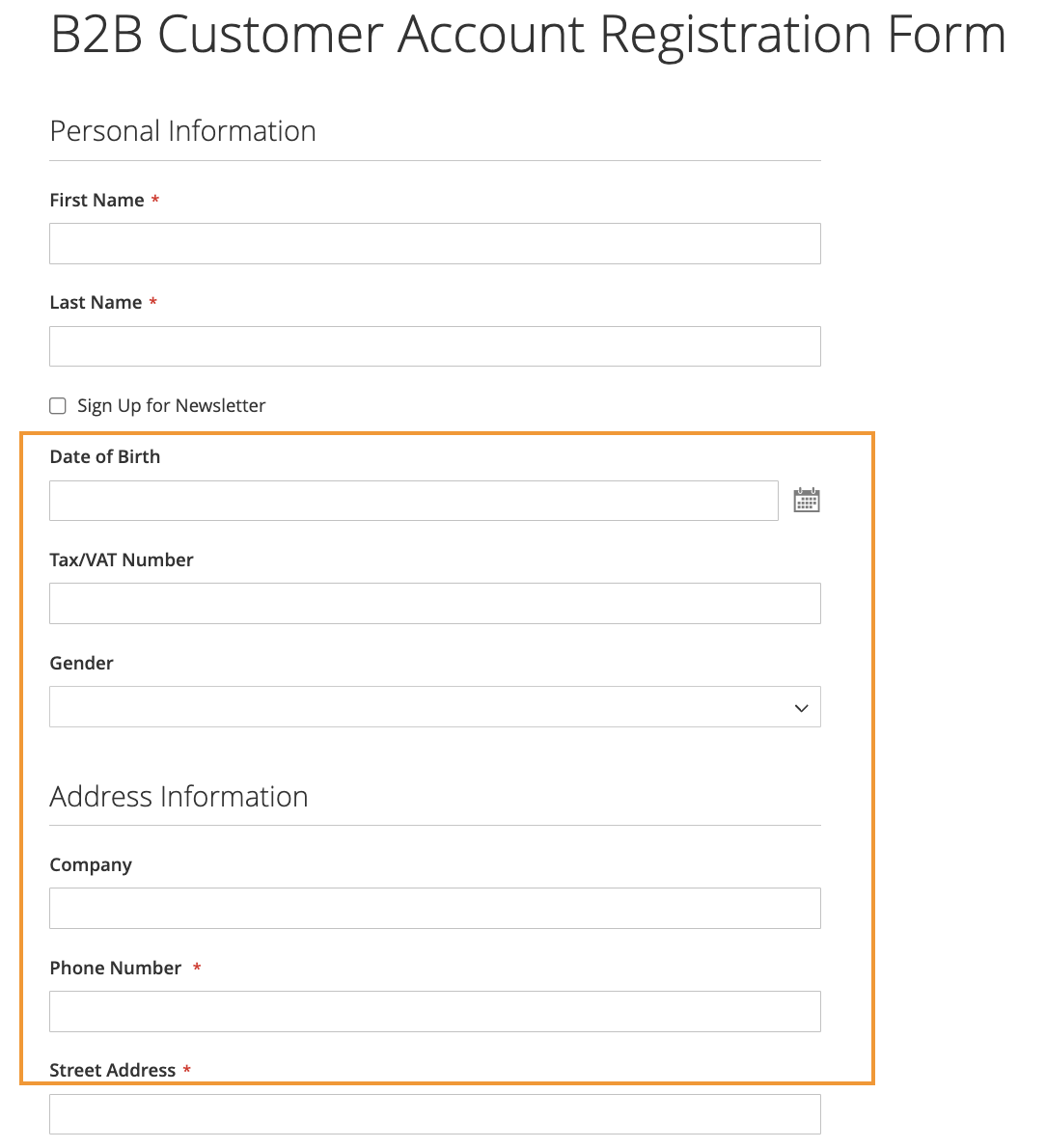
Task: Check the box next to Sign Up for Newsletter
Action: tap(57, 405)
